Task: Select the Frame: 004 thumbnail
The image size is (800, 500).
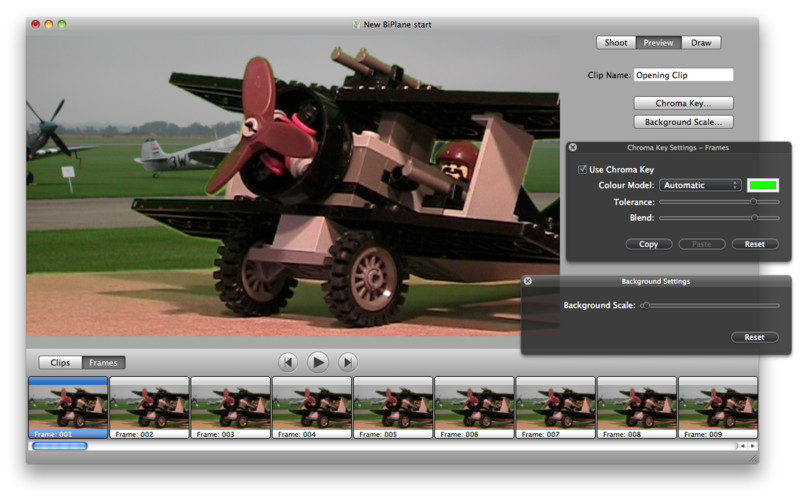Action: [x=312, y=408]
